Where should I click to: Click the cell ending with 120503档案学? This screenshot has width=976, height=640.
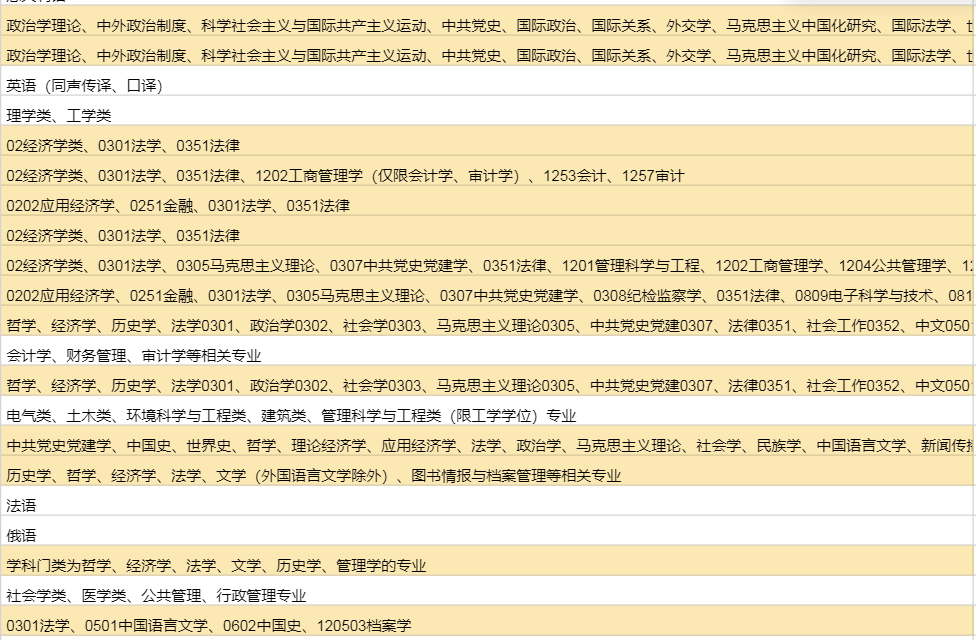point(208,626)
